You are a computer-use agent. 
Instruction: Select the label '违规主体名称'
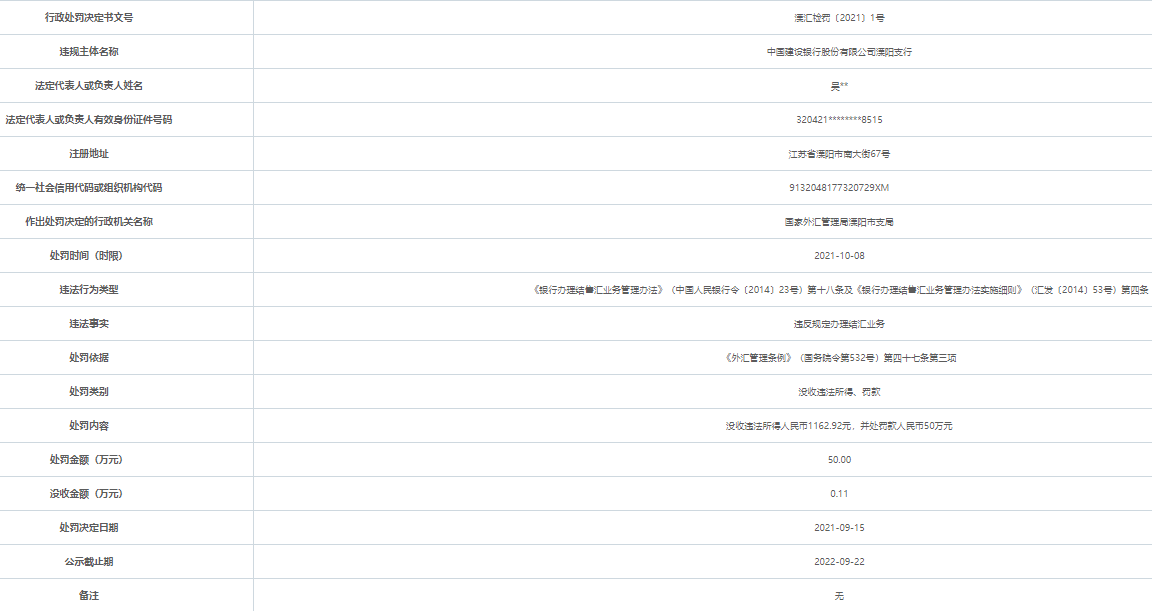(x=89, y=51)
